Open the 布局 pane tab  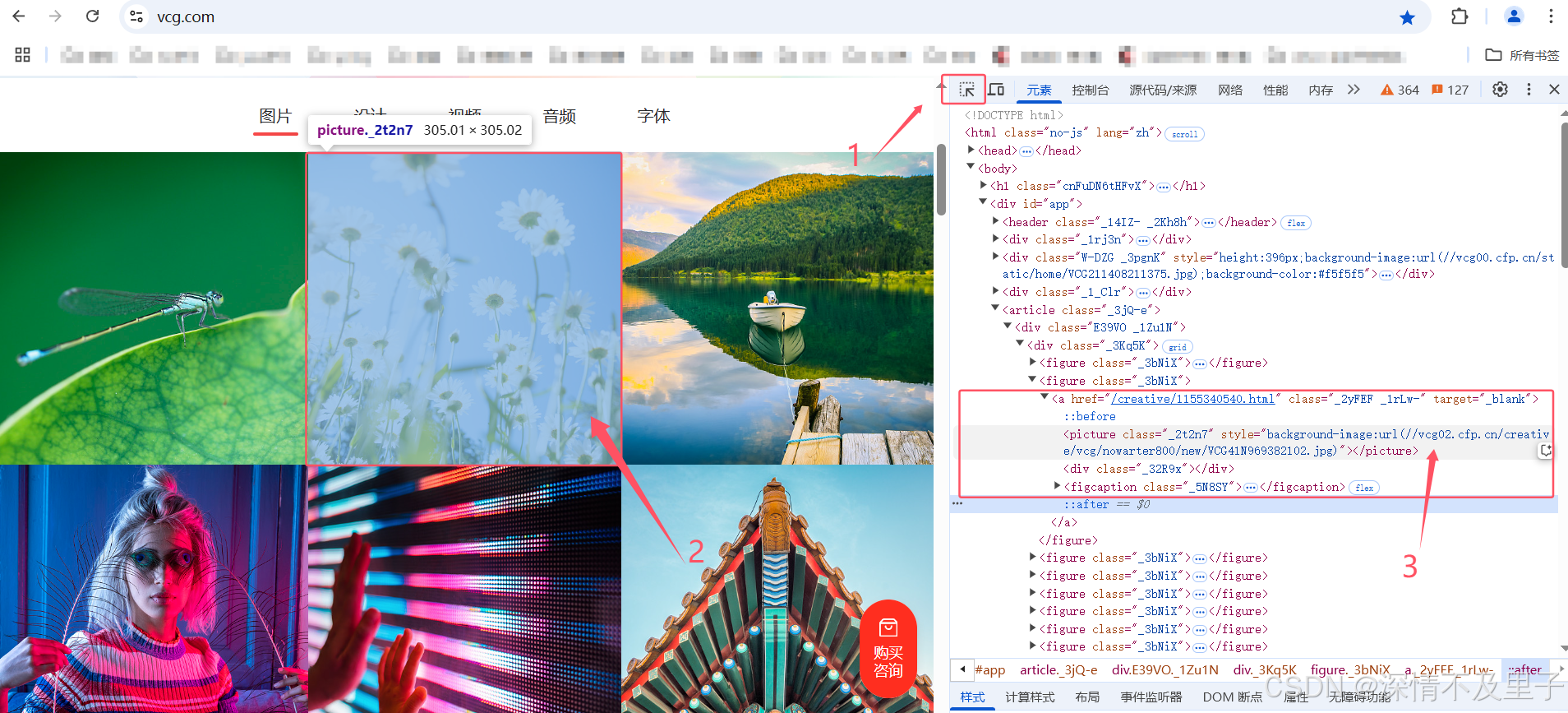[x=1087, y=697]
